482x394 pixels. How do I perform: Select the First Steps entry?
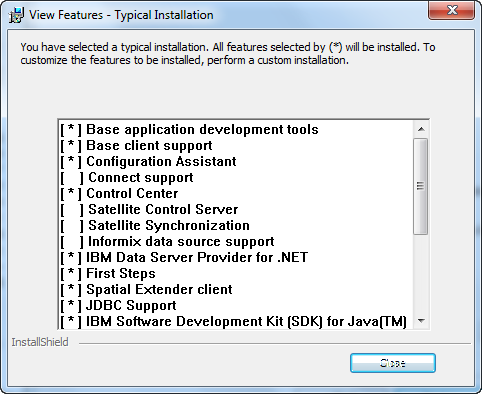[x=108, y=274]
